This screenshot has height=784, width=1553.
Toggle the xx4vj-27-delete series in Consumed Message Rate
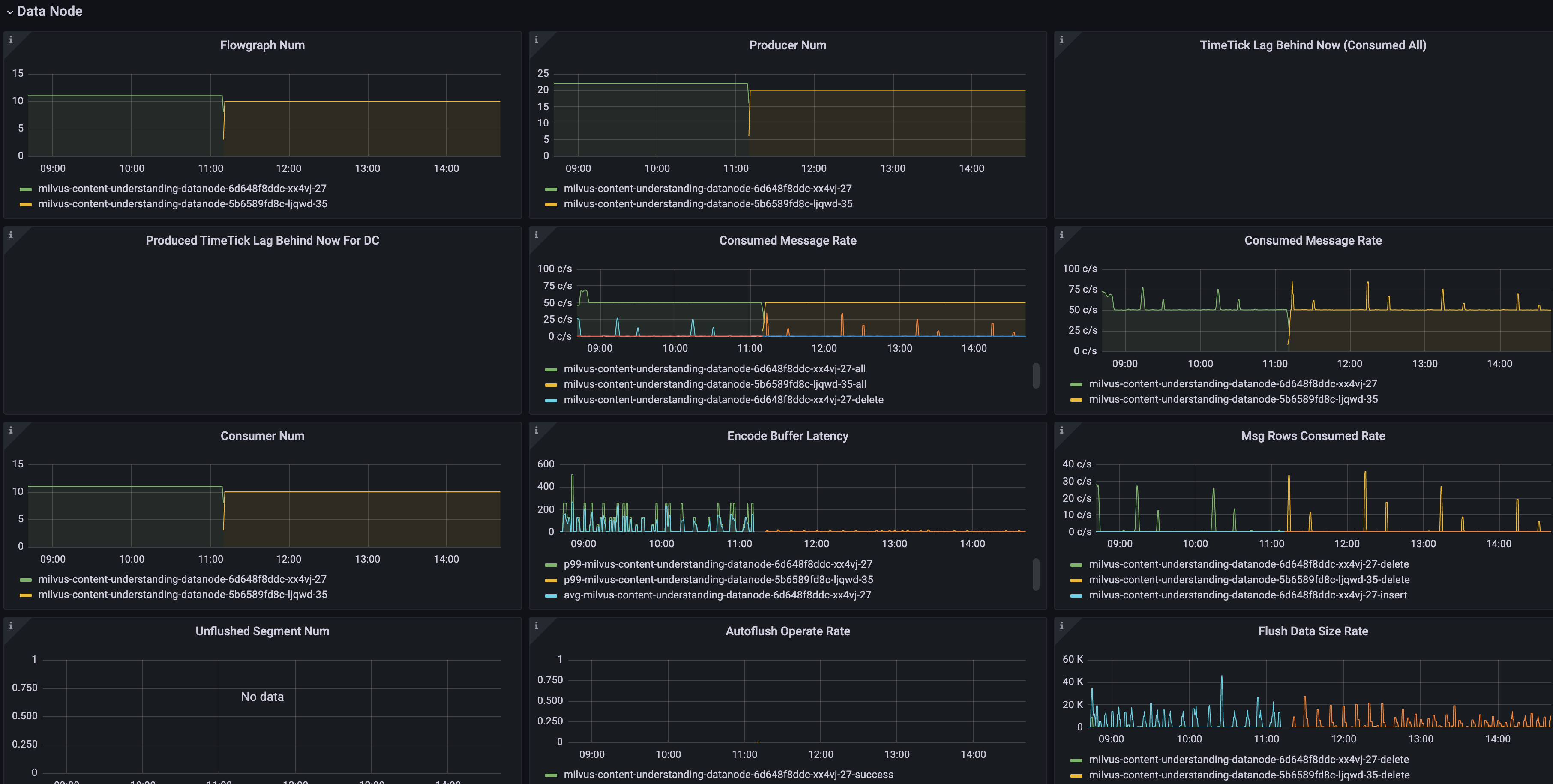tap(723, 399)
